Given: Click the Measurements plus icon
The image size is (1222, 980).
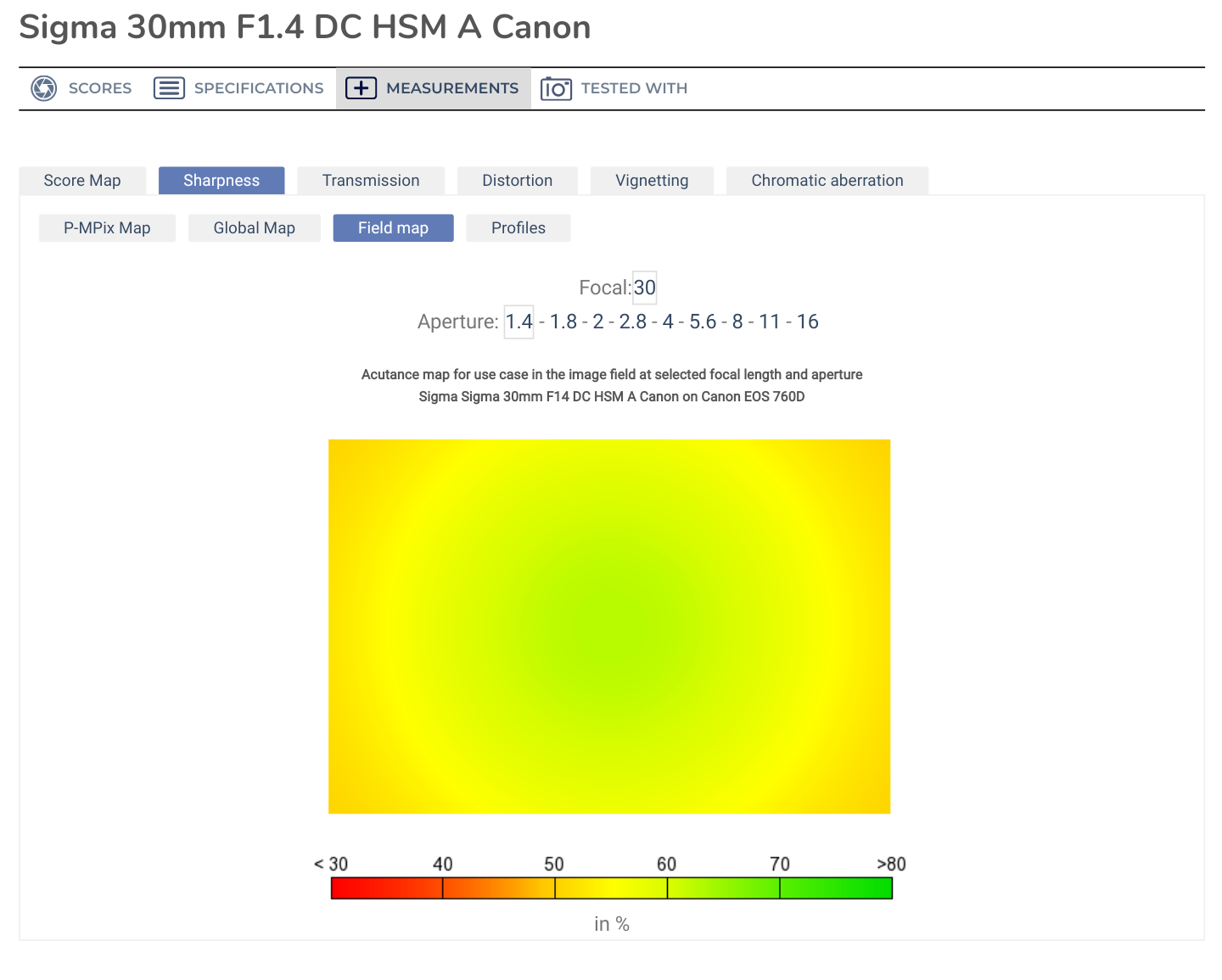Looking at the screenshot, I should (x=361, y=88).
